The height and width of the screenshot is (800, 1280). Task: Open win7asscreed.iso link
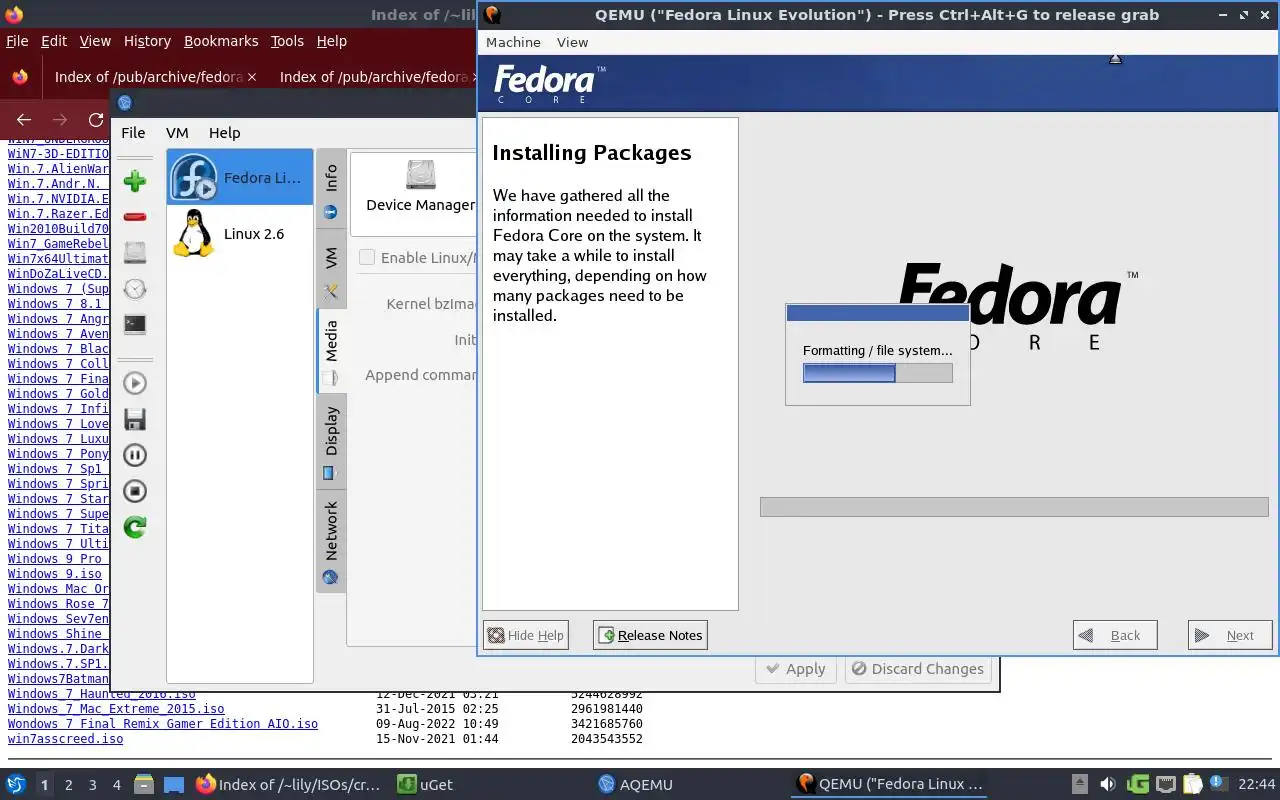tap(66, 739)
